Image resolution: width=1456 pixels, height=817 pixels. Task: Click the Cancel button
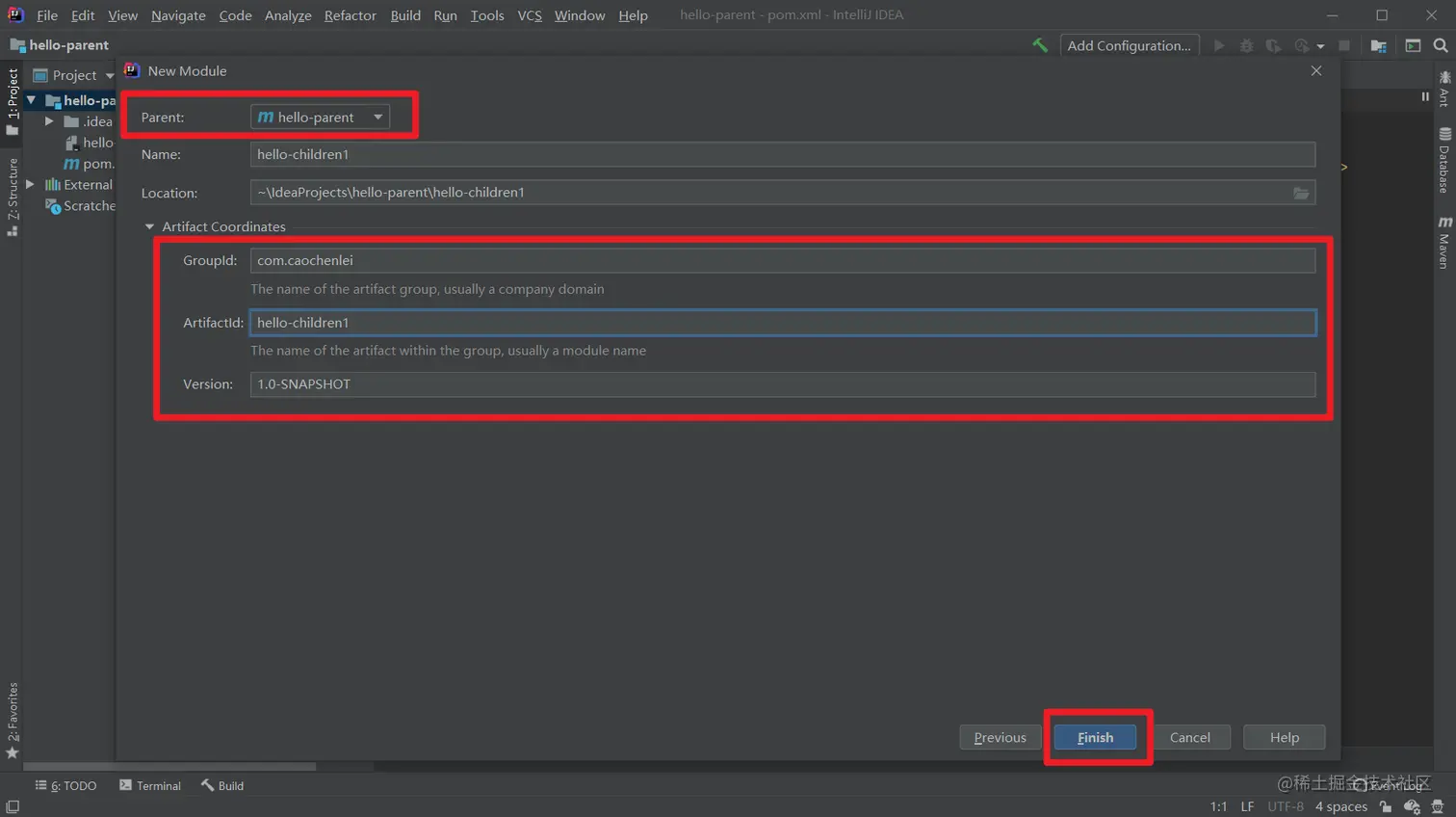click(x=1190, y=737)
